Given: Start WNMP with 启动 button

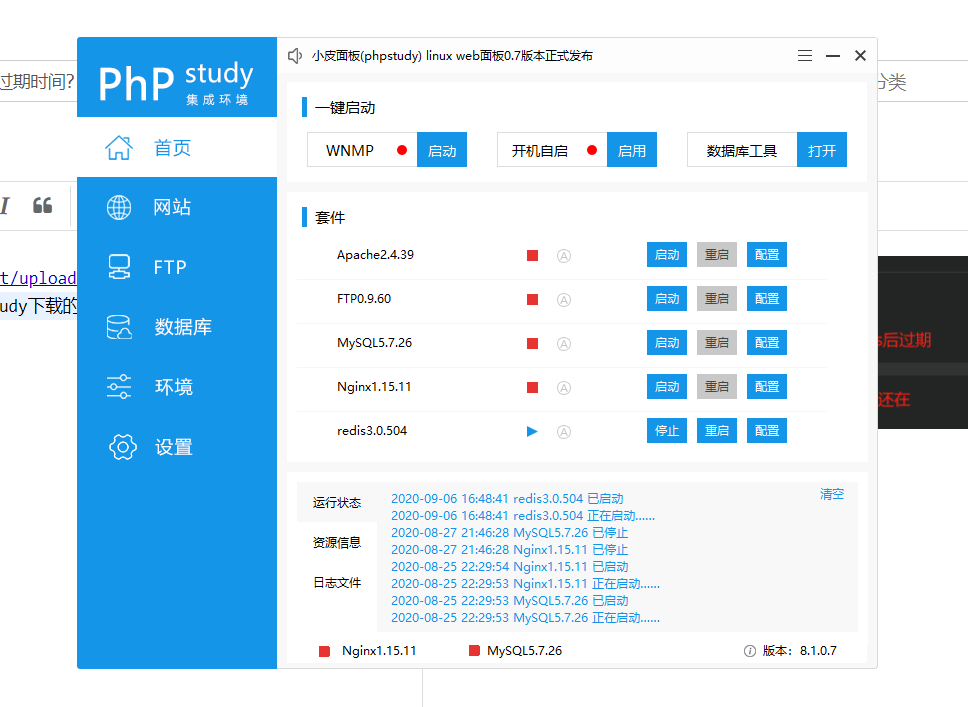Looking at the screenshot, I should [442, 150].
